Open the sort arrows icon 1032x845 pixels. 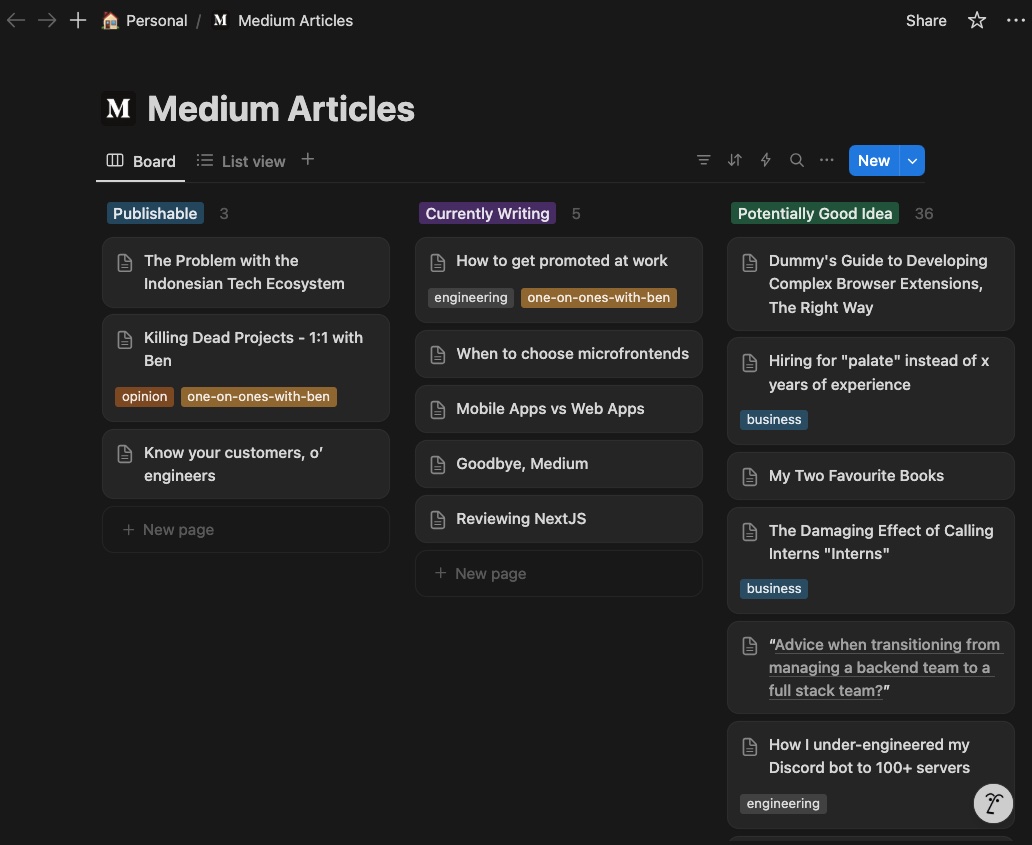pos(735,160)
